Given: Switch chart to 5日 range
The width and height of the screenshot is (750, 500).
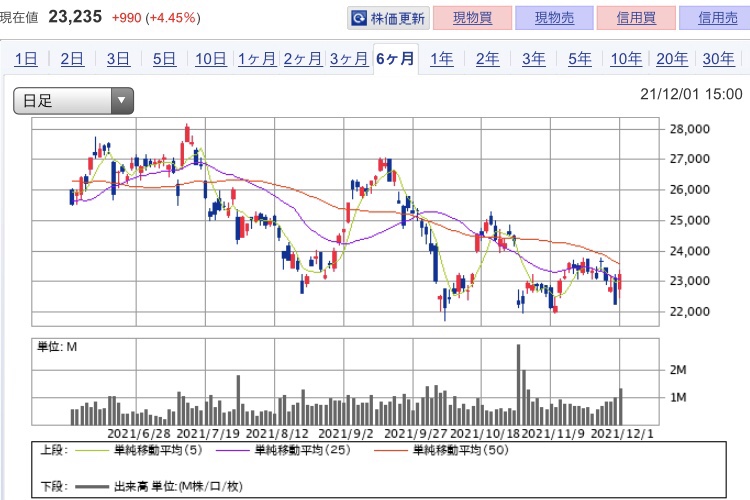Looking at the screenshot, I should [165, 59].
